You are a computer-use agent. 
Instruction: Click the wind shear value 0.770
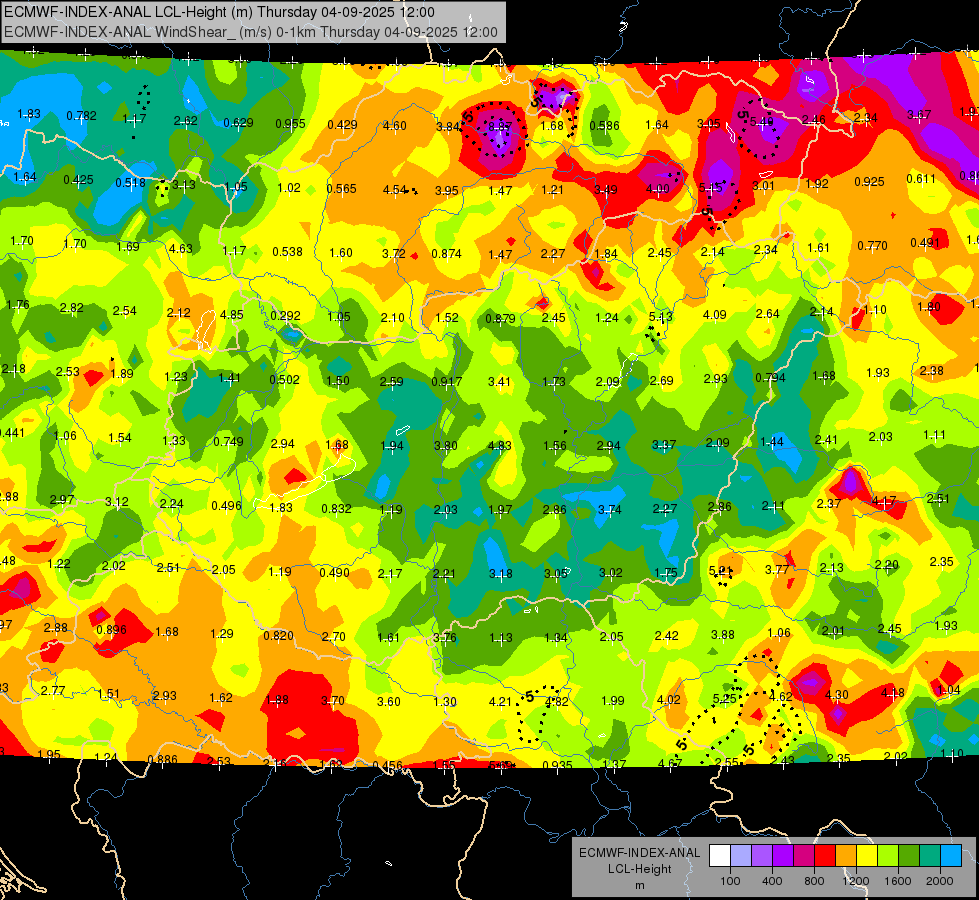(872, 245)
